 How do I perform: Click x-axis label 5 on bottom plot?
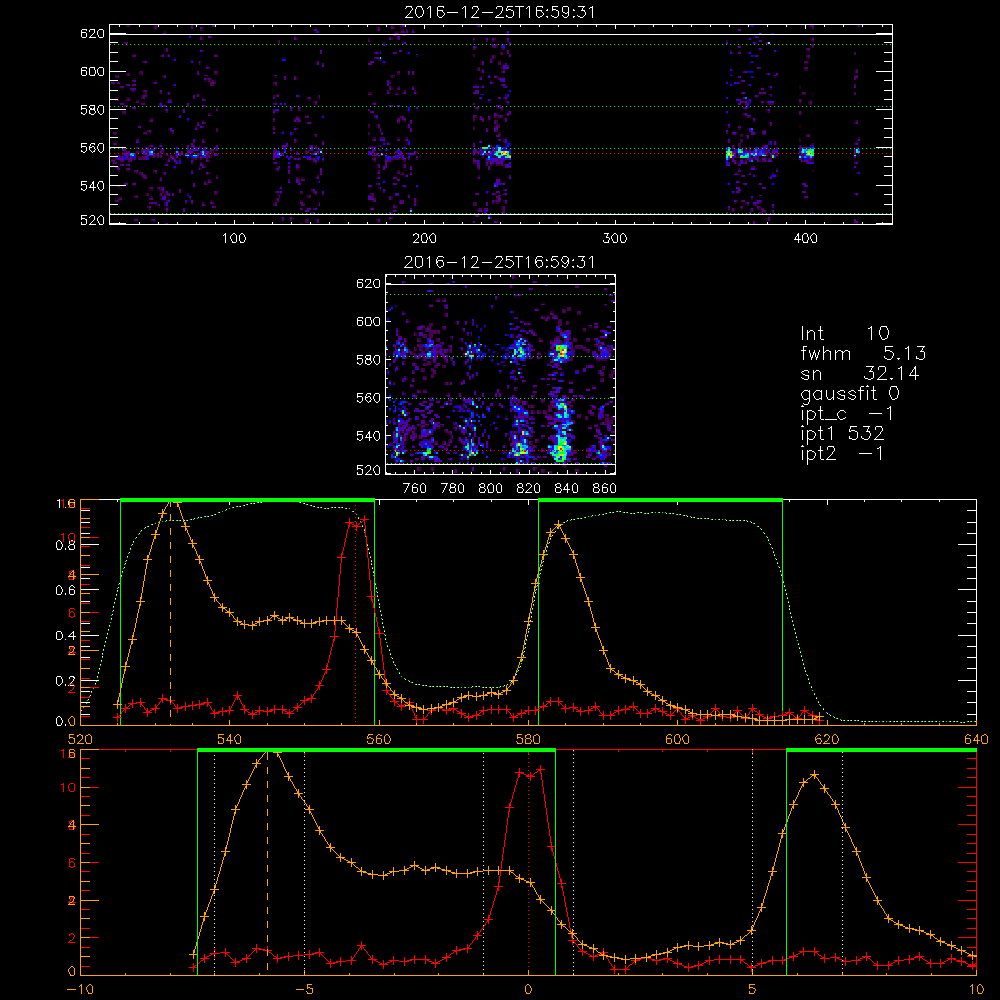pos(753,990)
